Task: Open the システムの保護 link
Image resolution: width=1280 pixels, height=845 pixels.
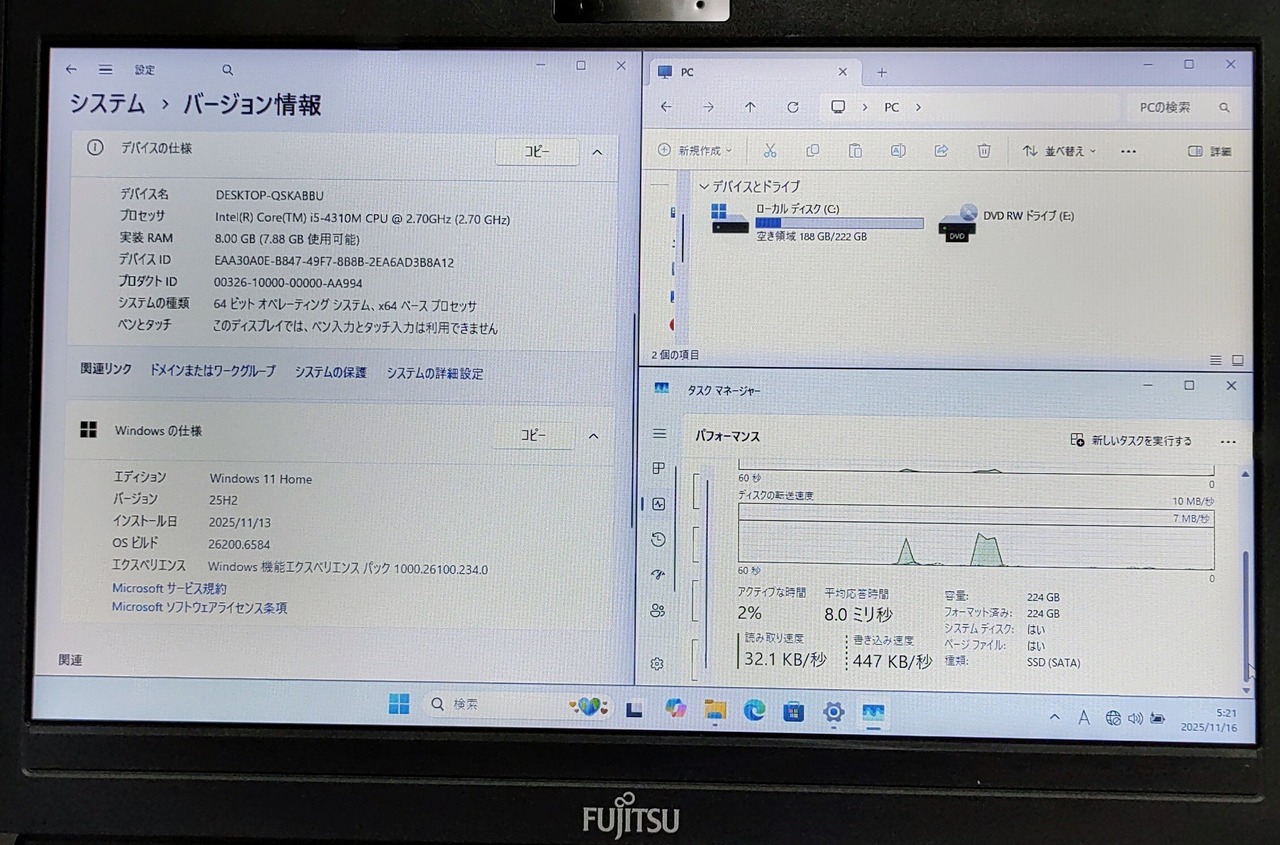Action: pyautogui.click(x=330, y=372)
